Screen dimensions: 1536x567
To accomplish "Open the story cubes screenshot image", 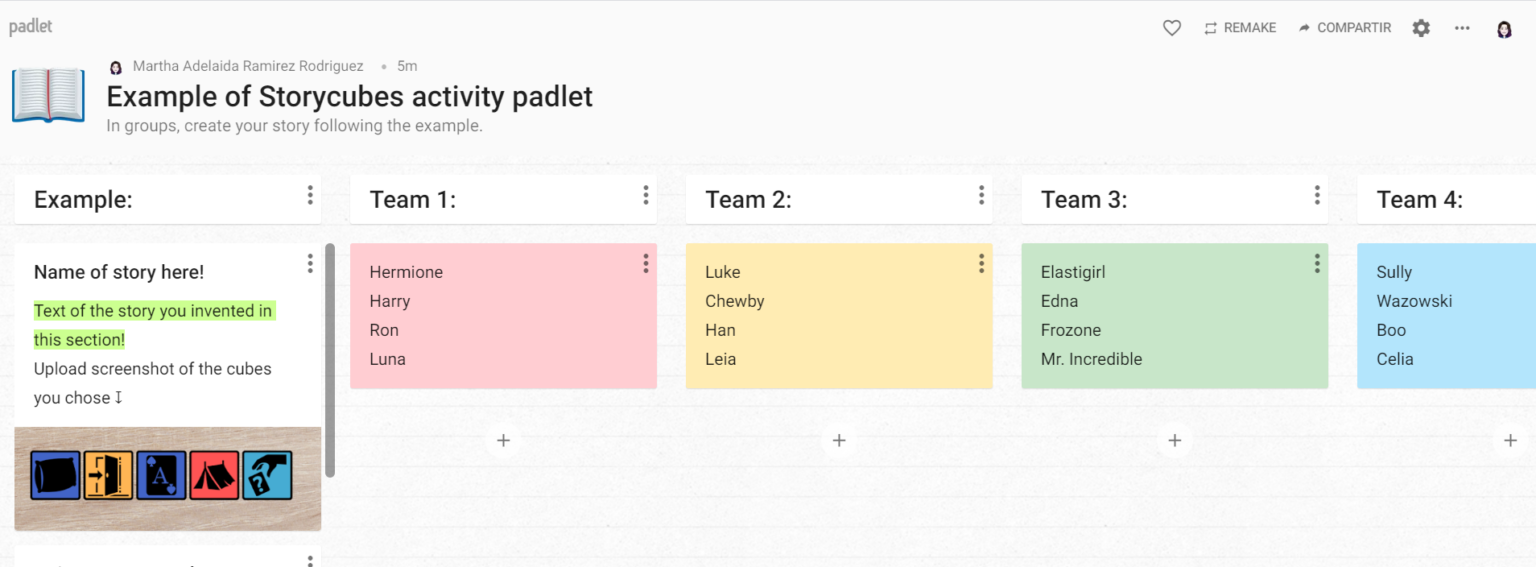I will pos(167,477).
